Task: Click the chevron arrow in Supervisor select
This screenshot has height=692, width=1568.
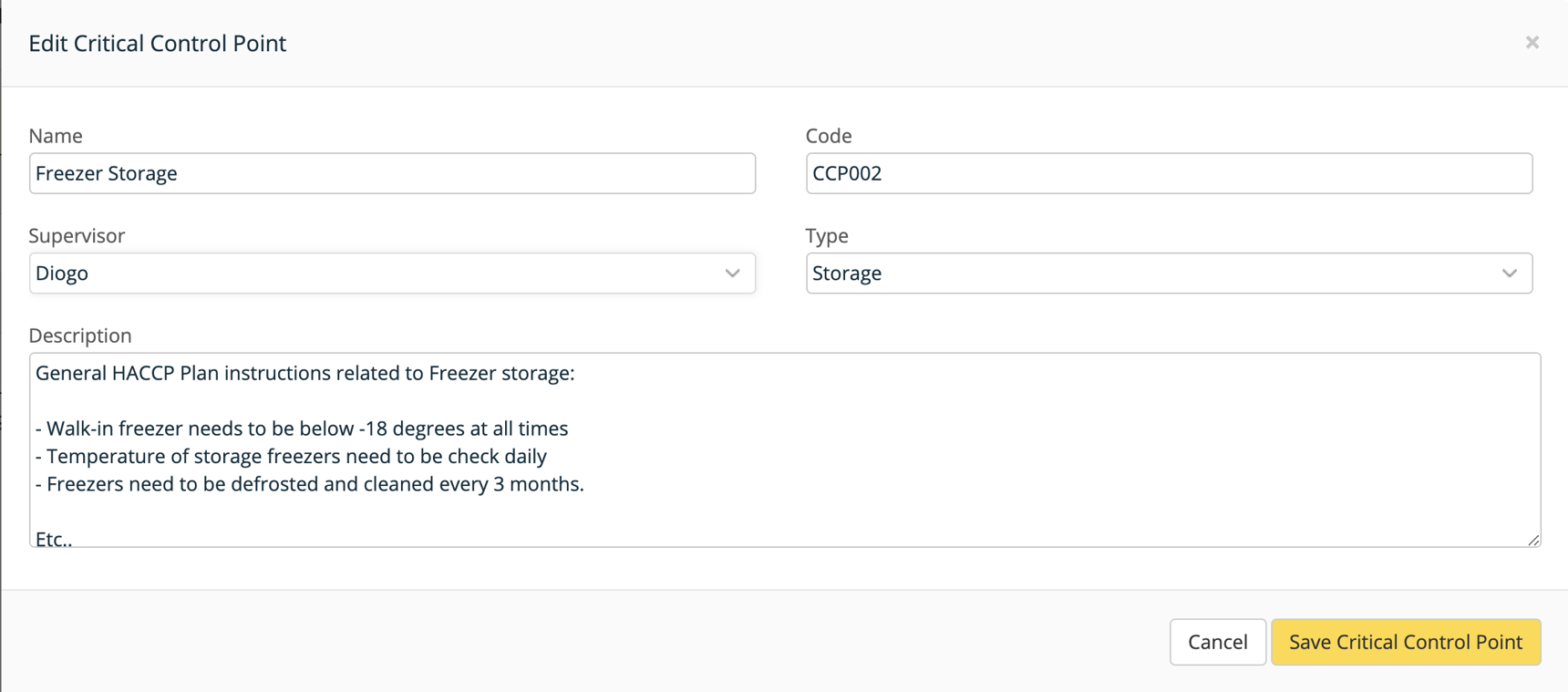Action: coord(732,274)
